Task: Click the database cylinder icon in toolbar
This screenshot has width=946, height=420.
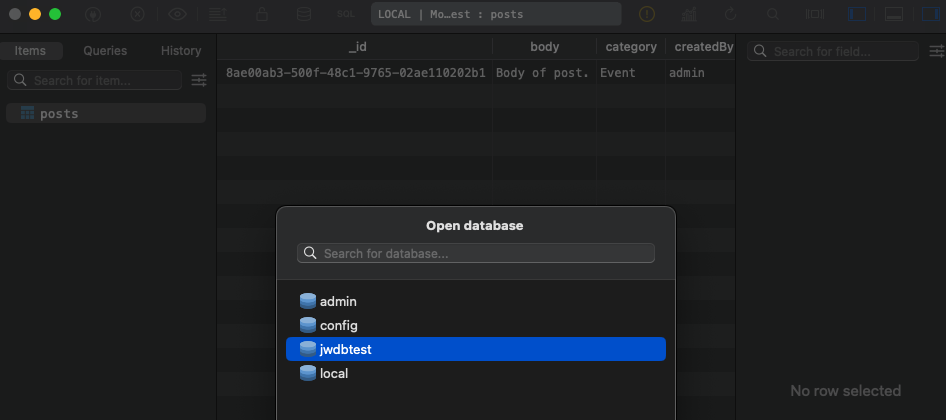Action: pyautogui.click(x=303, y=14)
